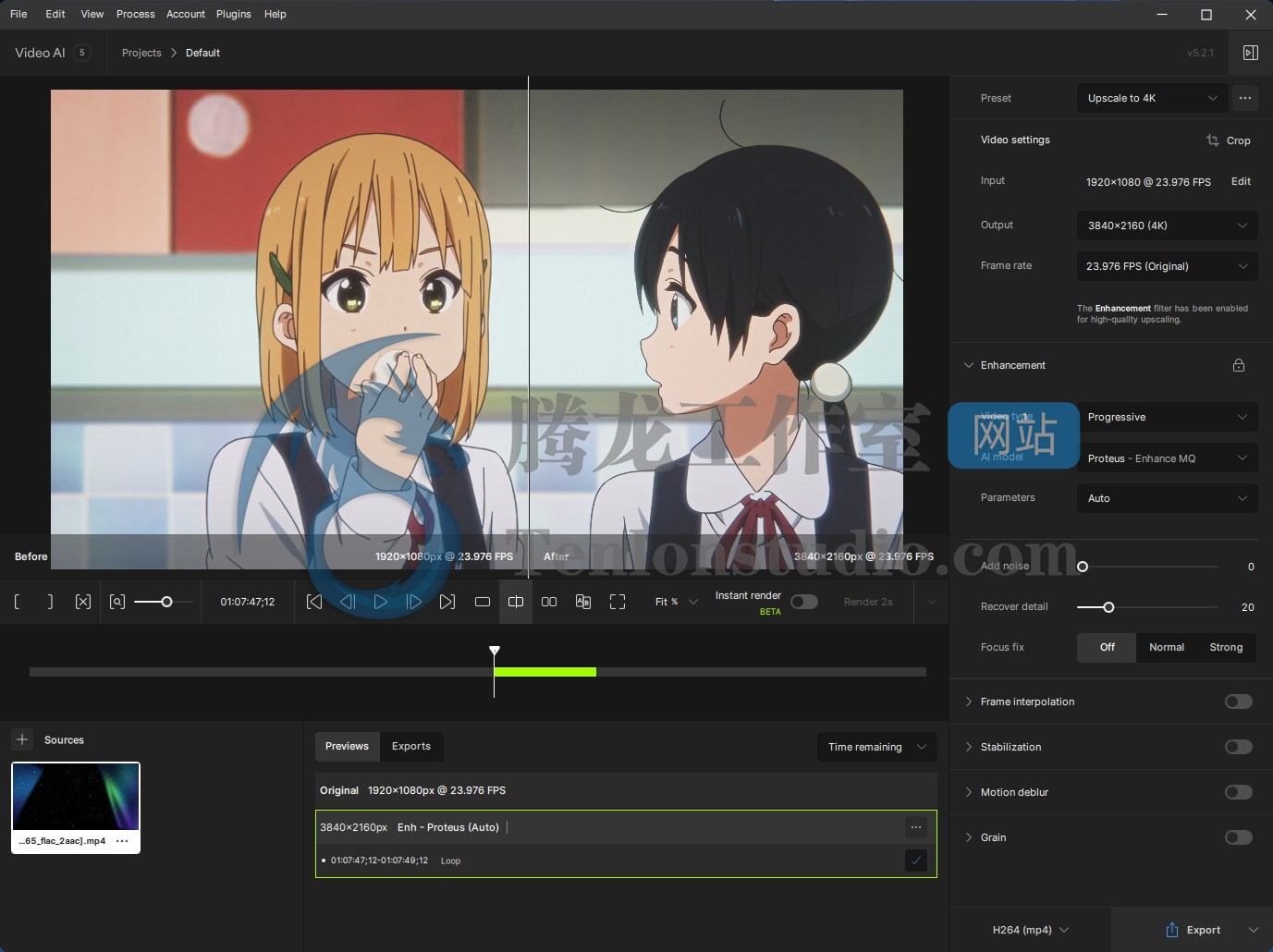Set Focus fix to Off
This screenshot has width=1273, height=952.
click(x=1108, y=647)
